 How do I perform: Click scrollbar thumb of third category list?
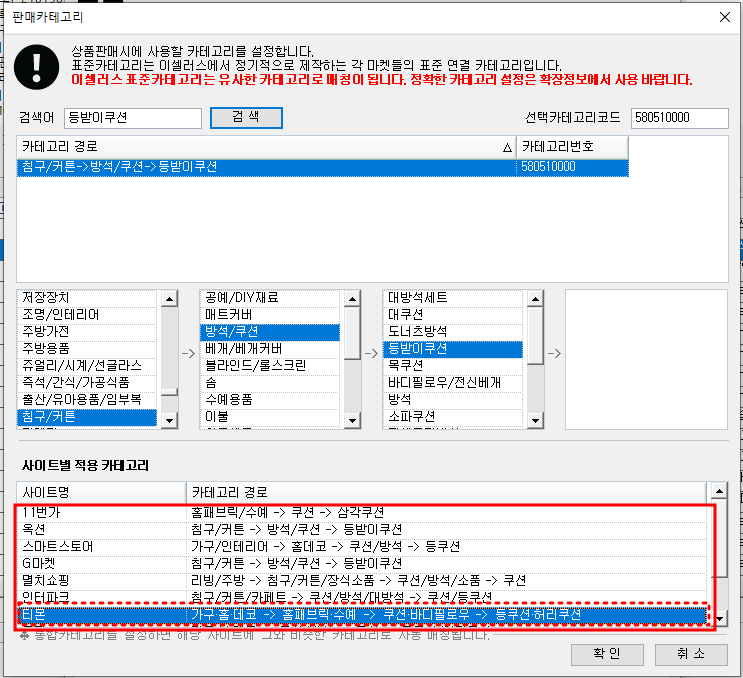535,335
